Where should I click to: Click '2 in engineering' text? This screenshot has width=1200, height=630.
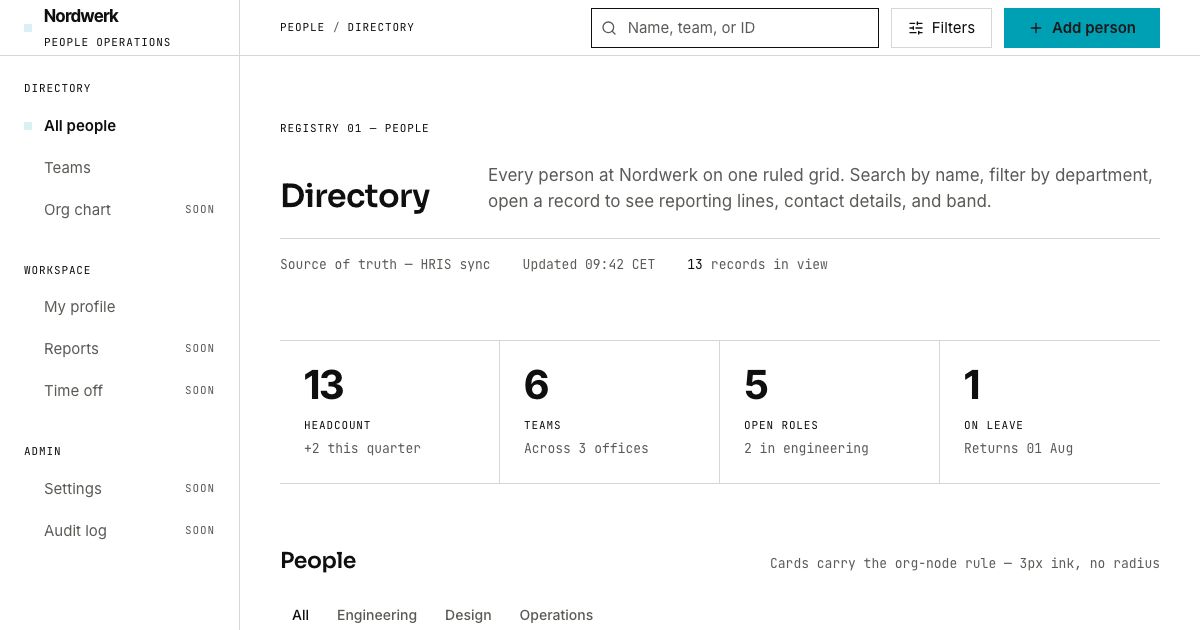click(x=806, y=449)
